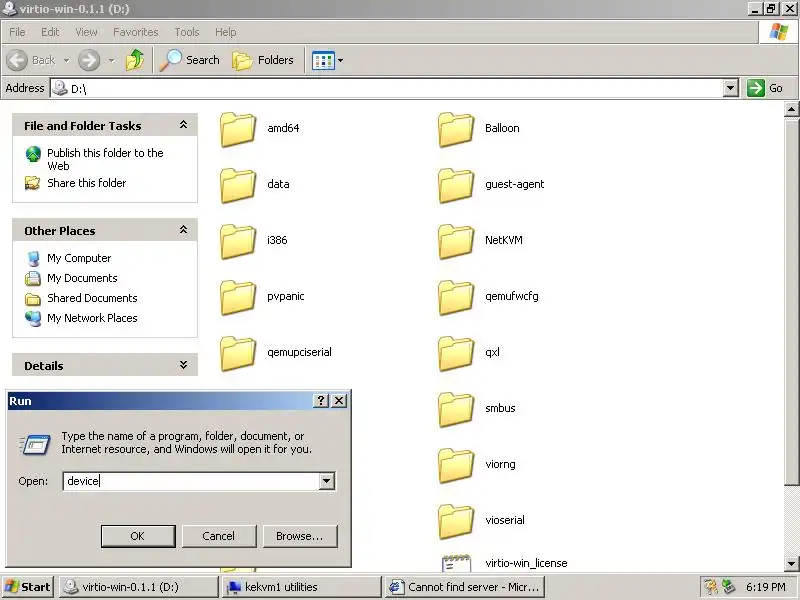Go up one folder level
The image size is (800, 600).
pos(135,60)
